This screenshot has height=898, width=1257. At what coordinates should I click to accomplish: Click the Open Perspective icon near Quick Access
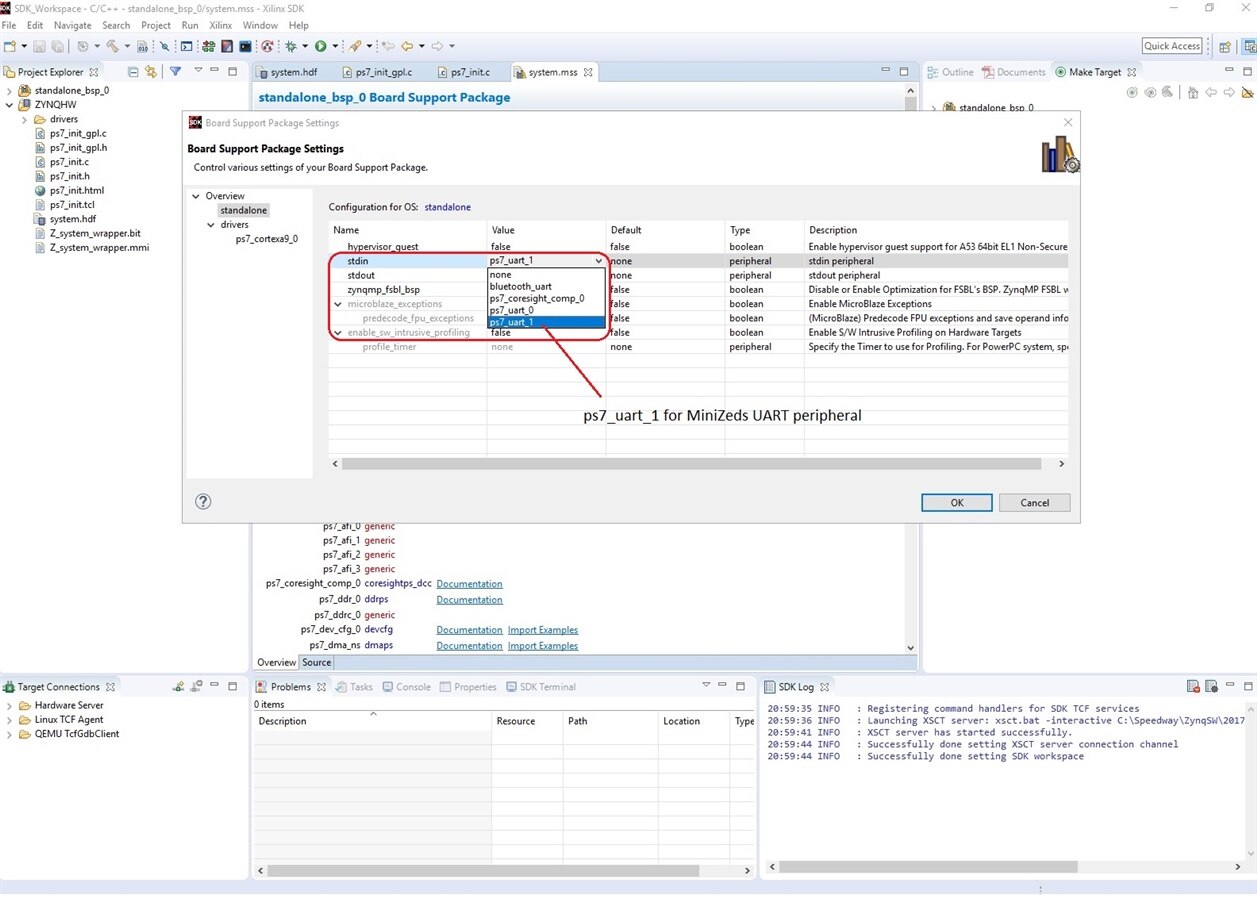[x=1224, y=46]
